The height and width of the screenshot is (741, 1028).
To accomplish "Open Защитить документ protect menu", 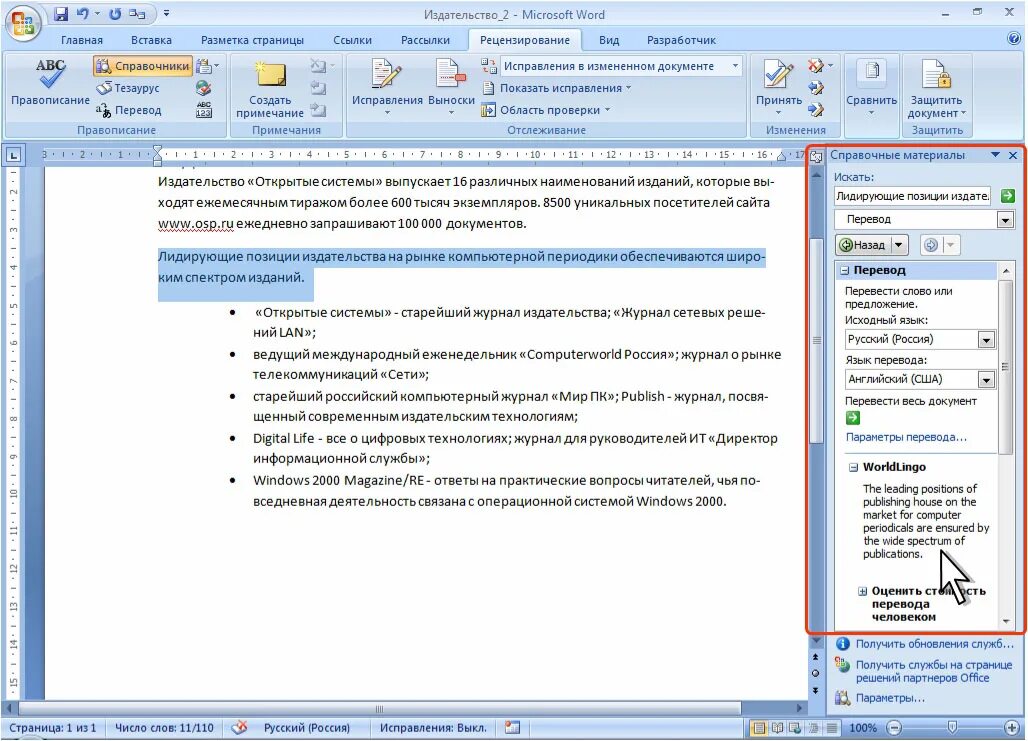I will pos(936,89).
